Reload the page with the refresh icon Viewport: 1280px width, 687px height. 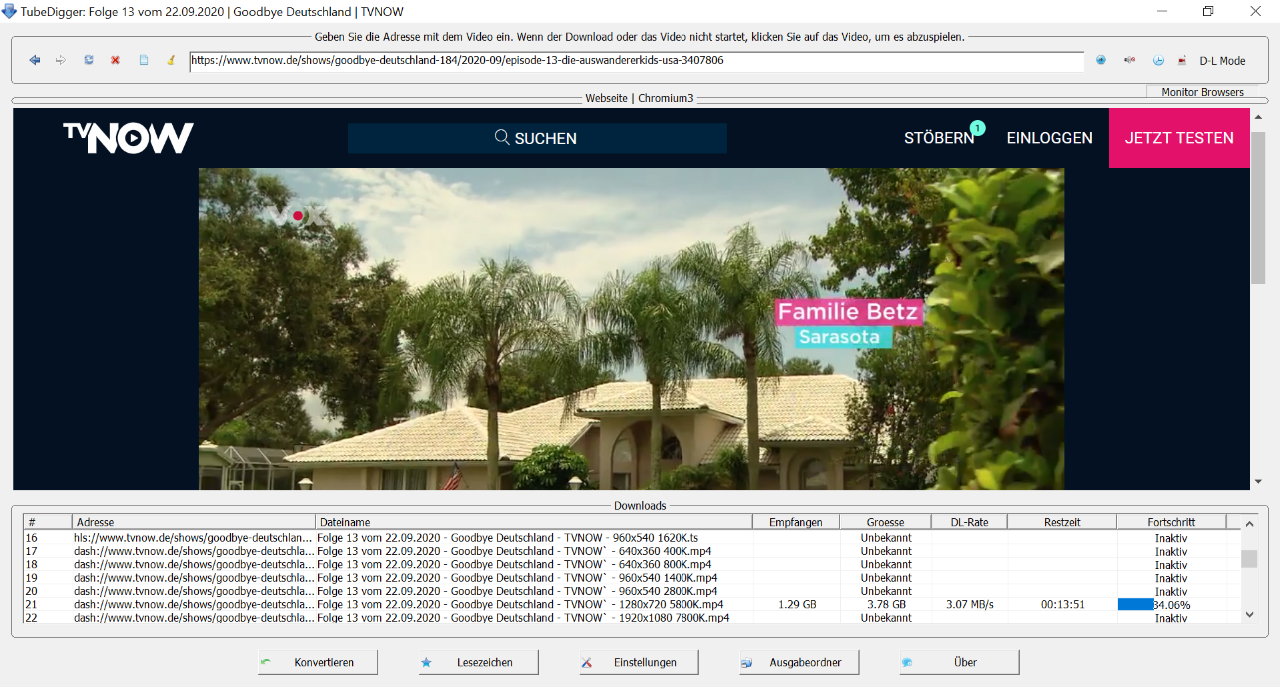[89, 60]
